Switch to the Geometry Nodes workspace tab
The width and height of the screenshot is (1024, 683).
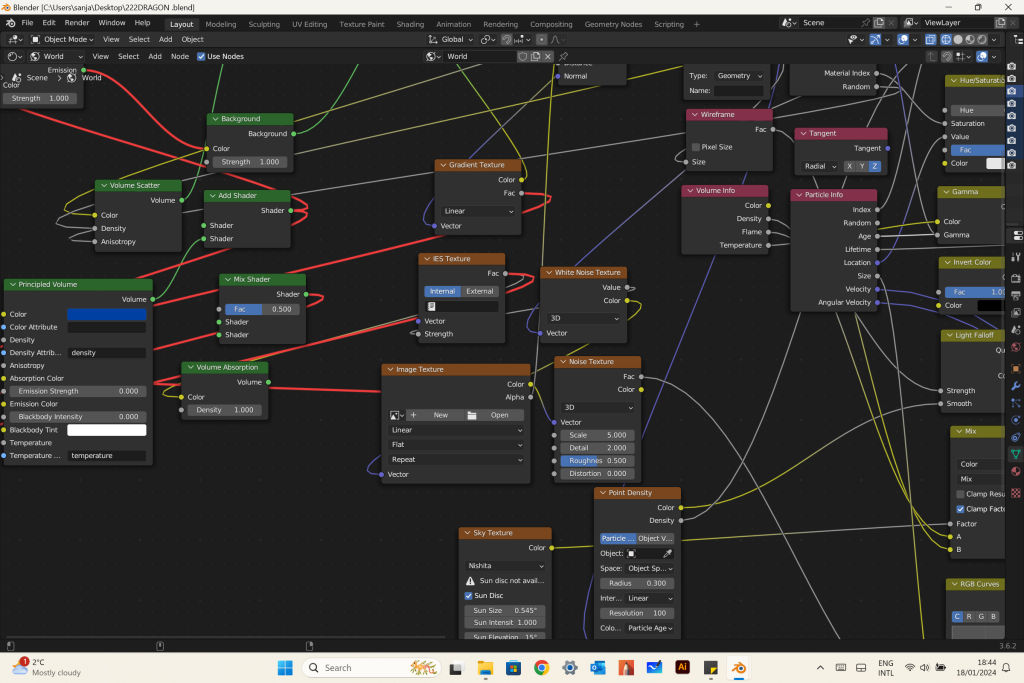613,24
